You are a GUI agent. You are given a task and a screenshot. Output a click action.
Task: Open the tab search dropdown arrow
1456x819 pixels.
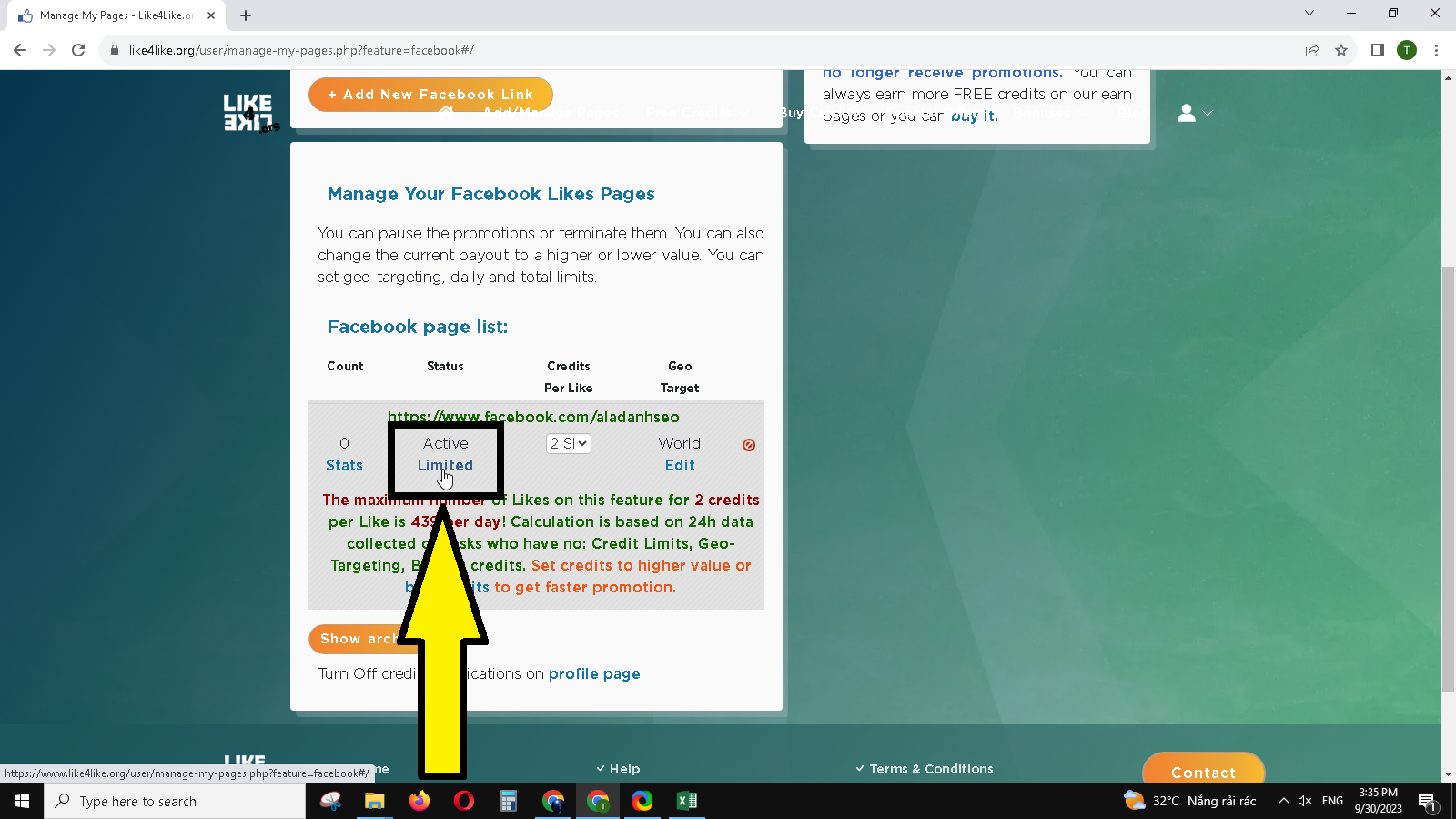[1309, 13]
